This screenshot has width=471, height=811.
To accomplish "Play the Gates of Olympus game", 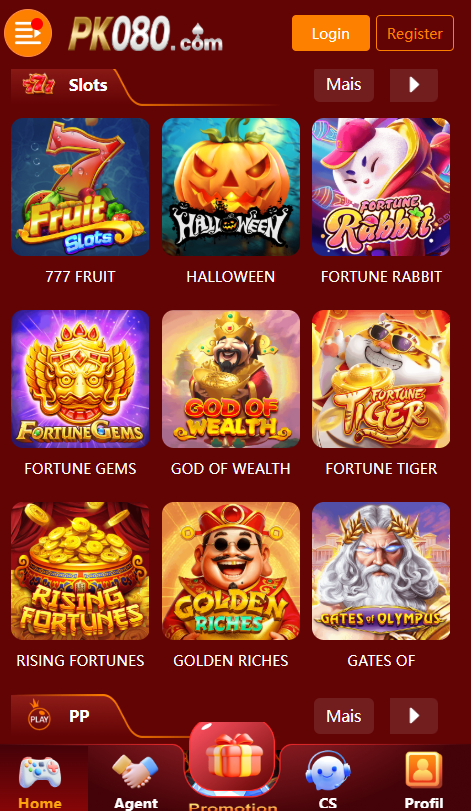I will [x=381, y=571].
